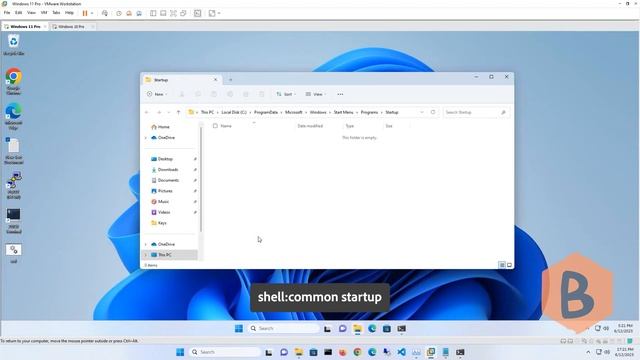Open the File menu in VMware Workstation
640x360 pixels.
click(7, 13)
